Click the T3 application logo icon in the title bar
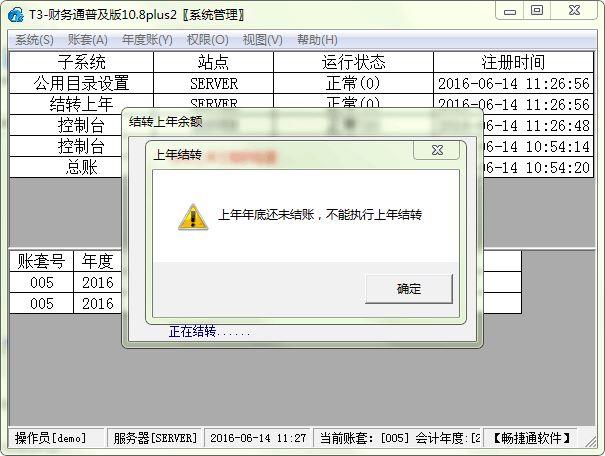 (16, 15)
